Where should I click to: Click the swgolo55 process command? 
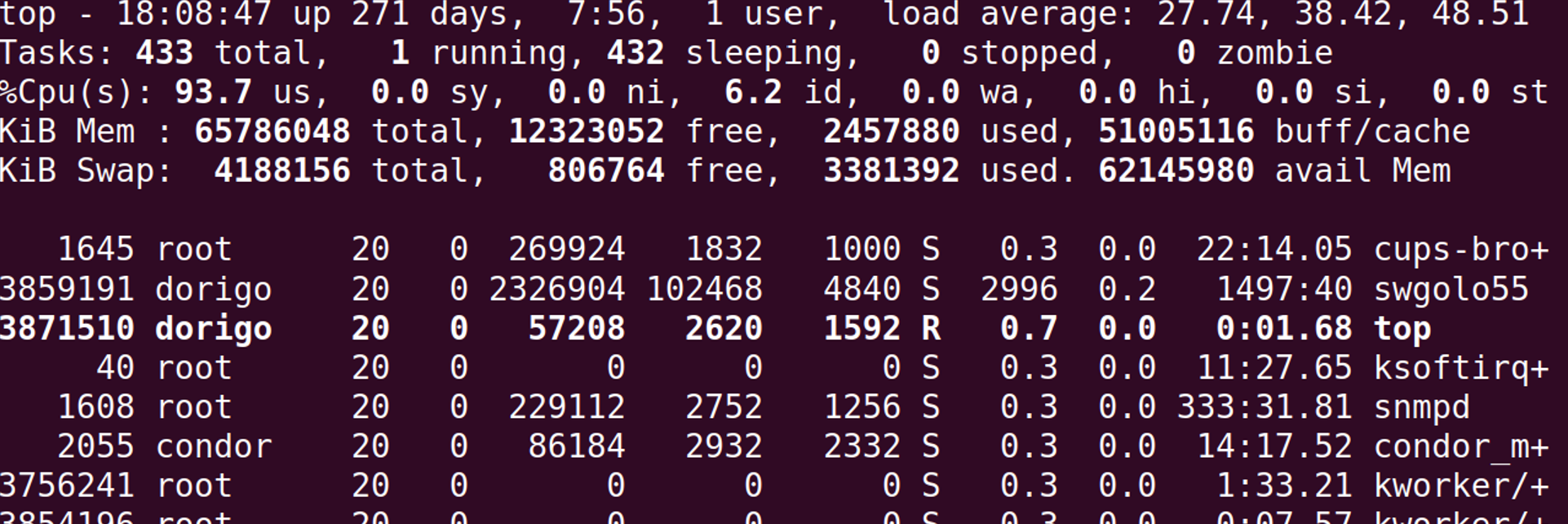point(1451,289)
